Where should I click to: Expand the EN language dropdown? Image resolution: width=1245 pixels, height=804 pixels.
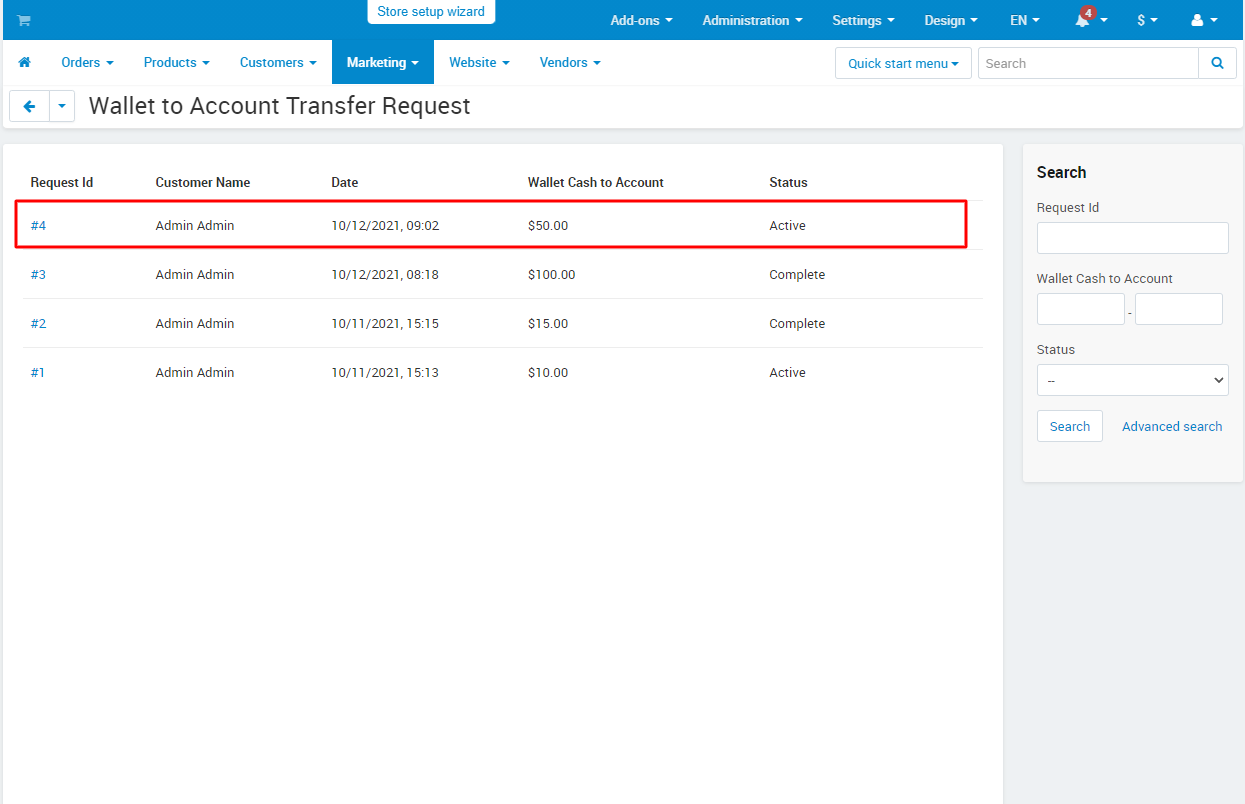(1025, 20)
